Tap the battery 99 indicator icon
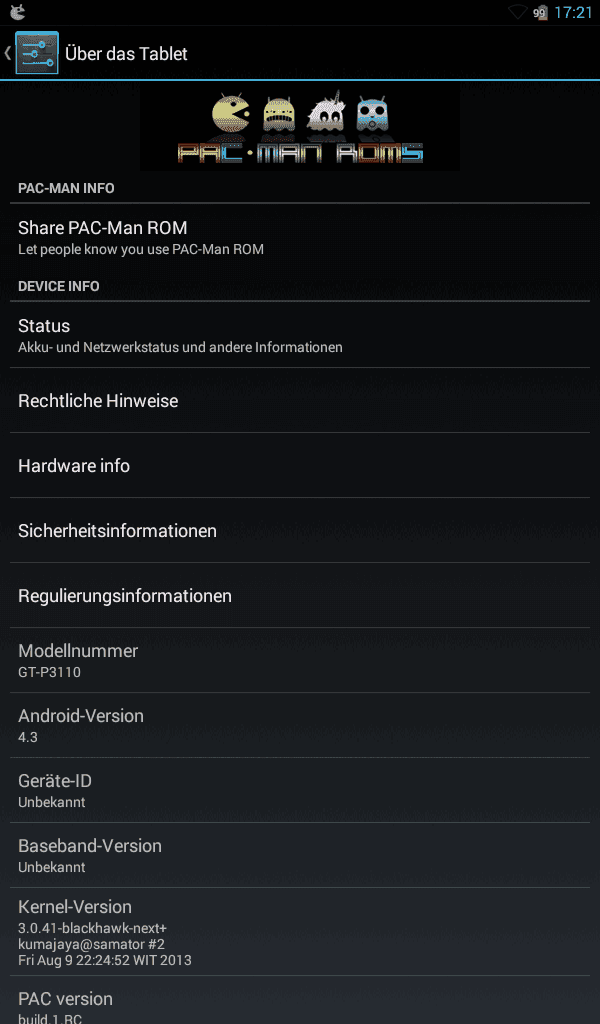Screen dimensions: 600x1024 tap(541, 12)
